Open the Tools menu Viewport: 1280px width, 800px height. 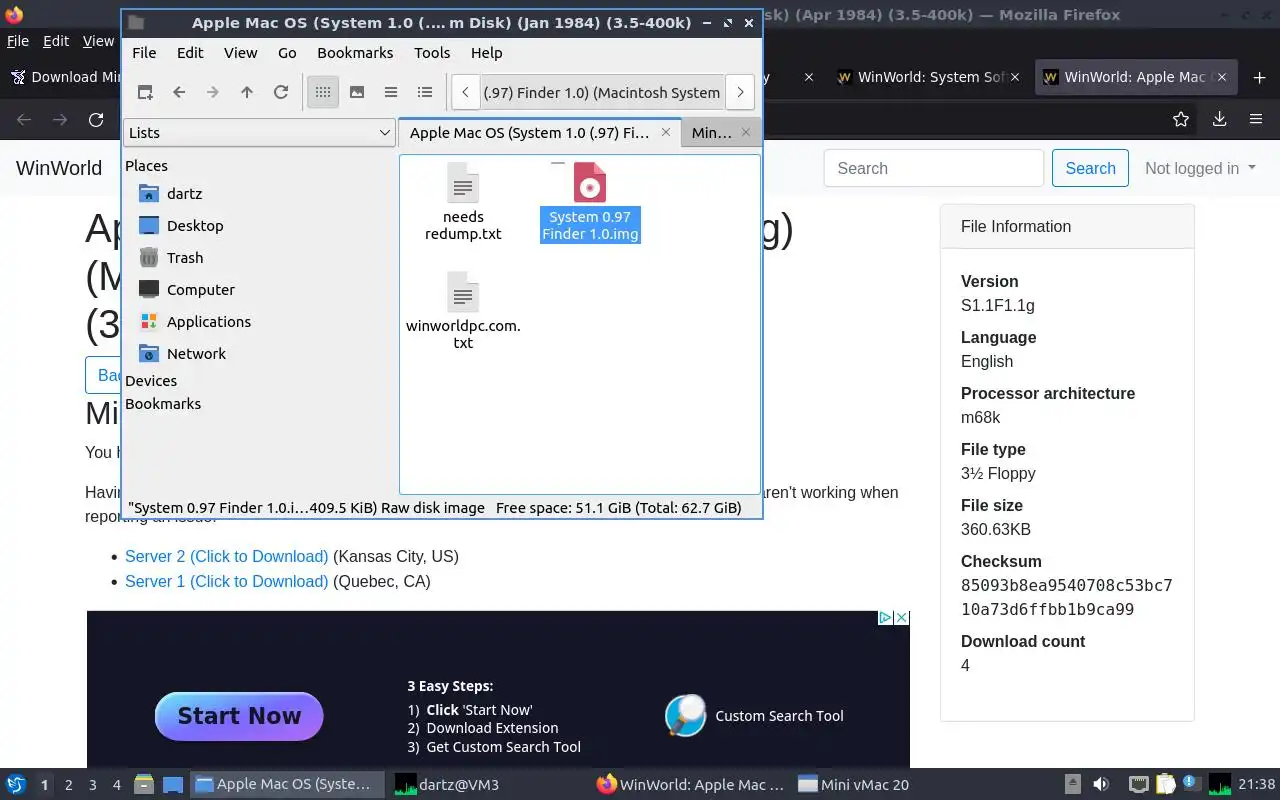pyautogui.click(x=432, y=53)
